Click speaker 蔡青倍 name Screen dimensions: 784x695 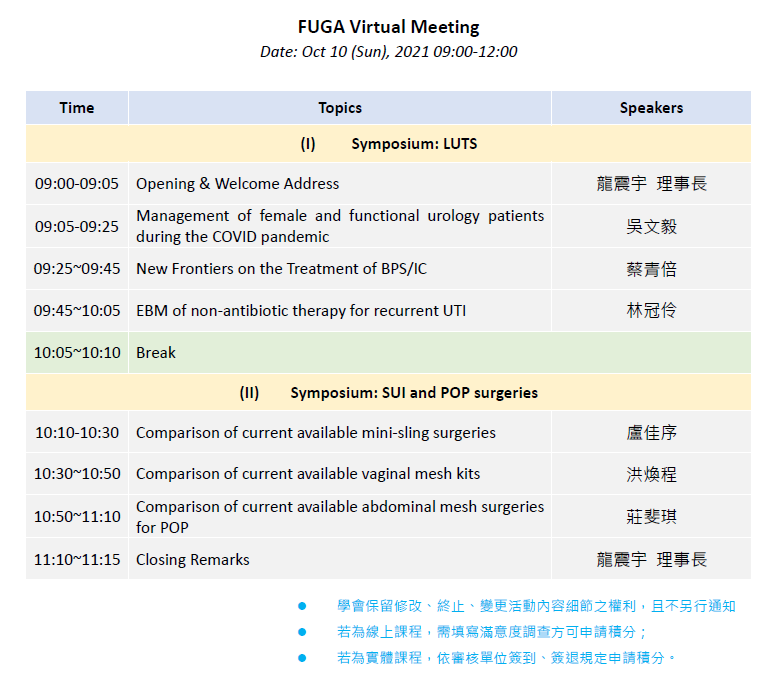651,269
